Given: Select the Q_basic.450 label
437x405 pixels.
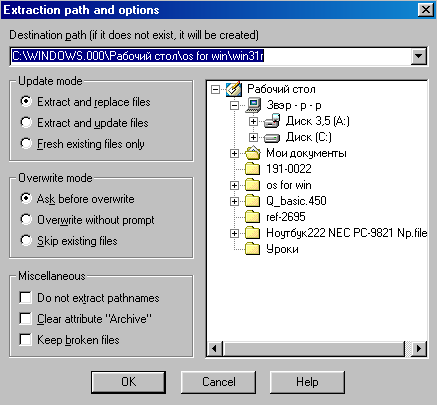Looking at the screenshot, I should click(296, 201).
